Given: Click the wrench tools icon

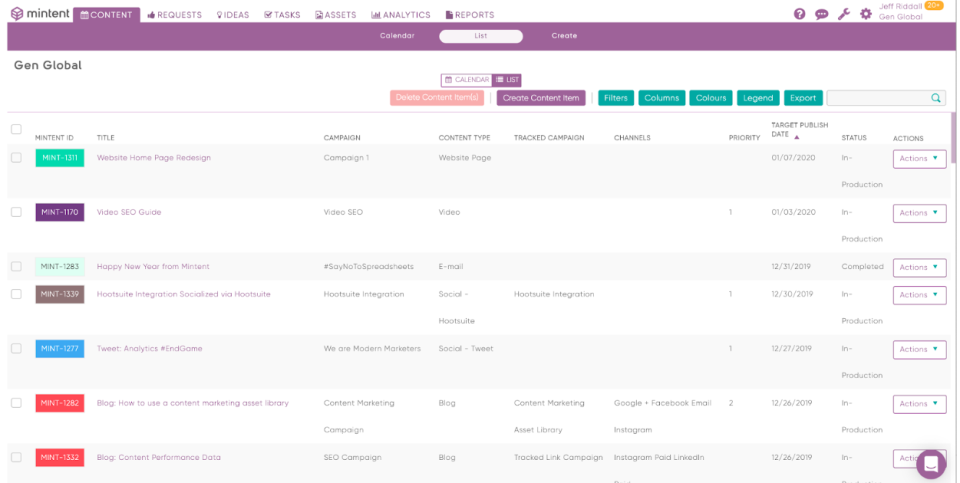Looking at the screenshot, I should (x=844, y=13).
